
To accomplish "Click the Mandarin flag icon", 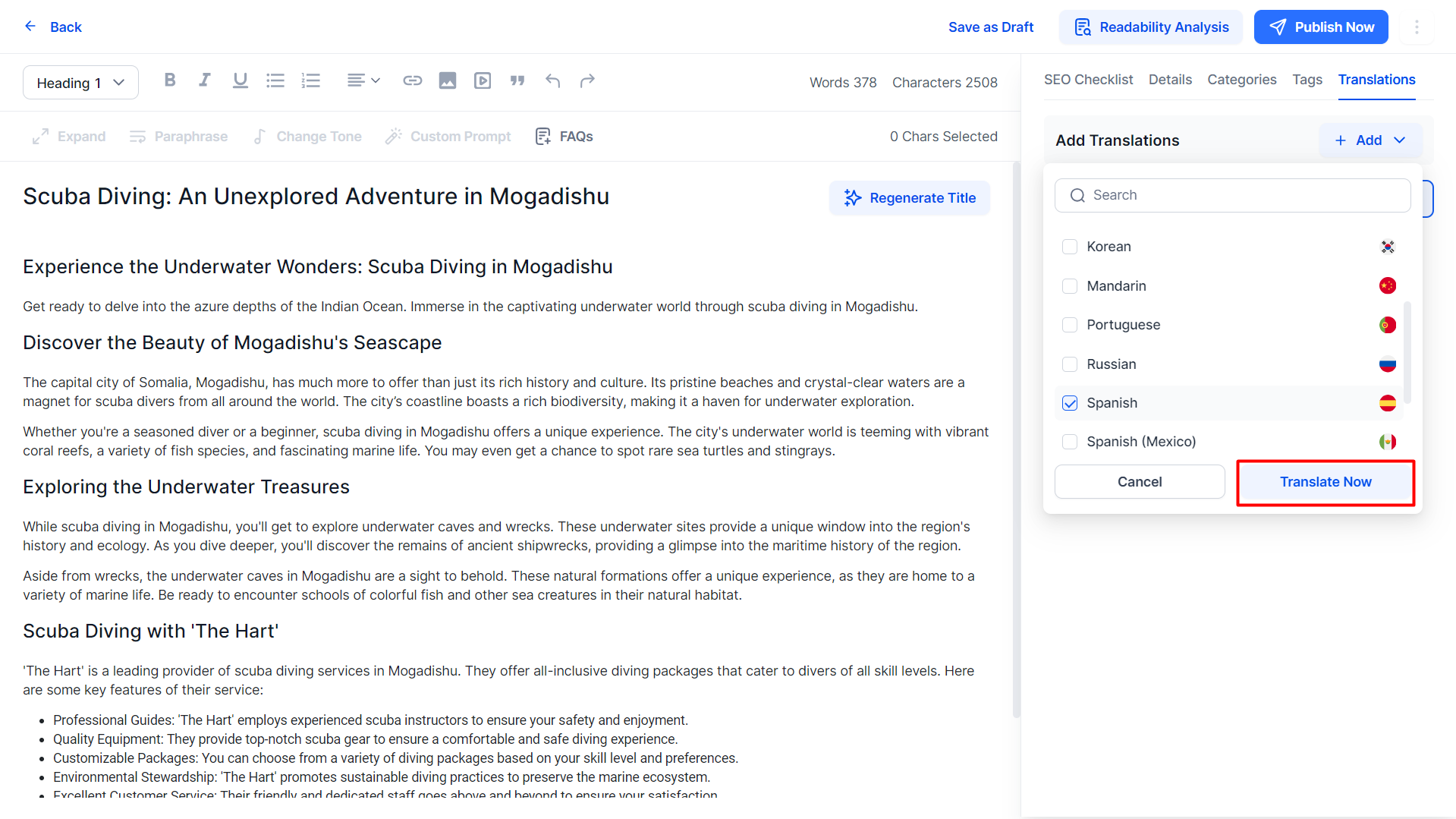I will pos(1388,286).
